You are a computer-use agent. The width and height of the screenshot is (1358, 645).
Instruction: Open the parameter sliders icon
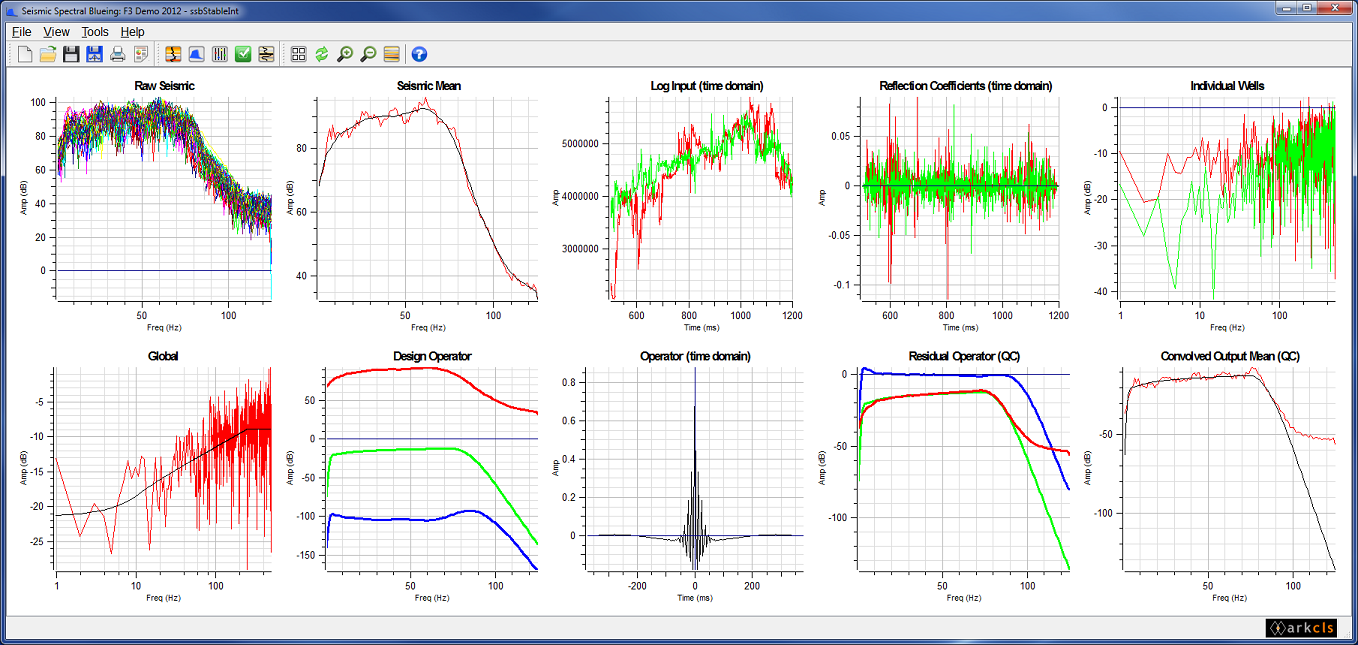pos(220,54)
